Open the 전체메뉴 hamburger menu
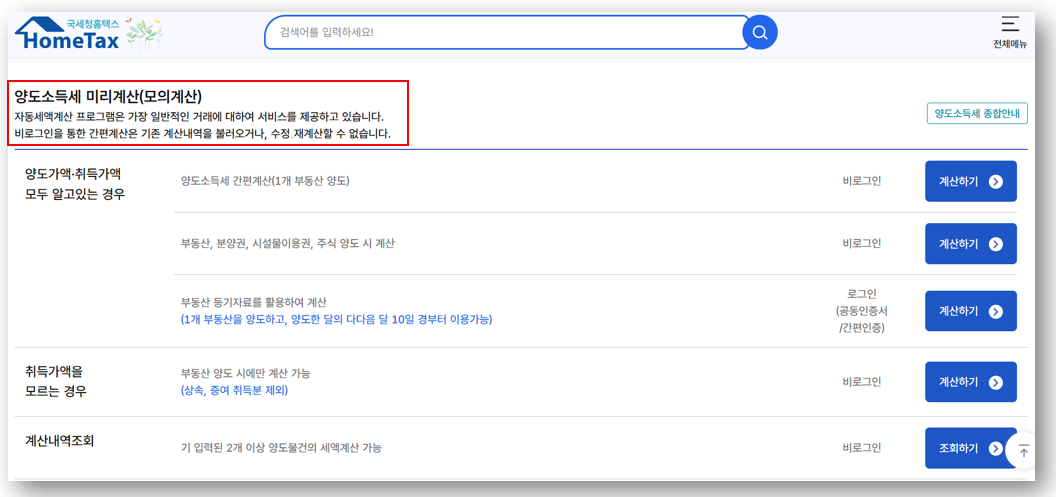1056x497 pixels. pyautogui.click(x=1010, y=32)
